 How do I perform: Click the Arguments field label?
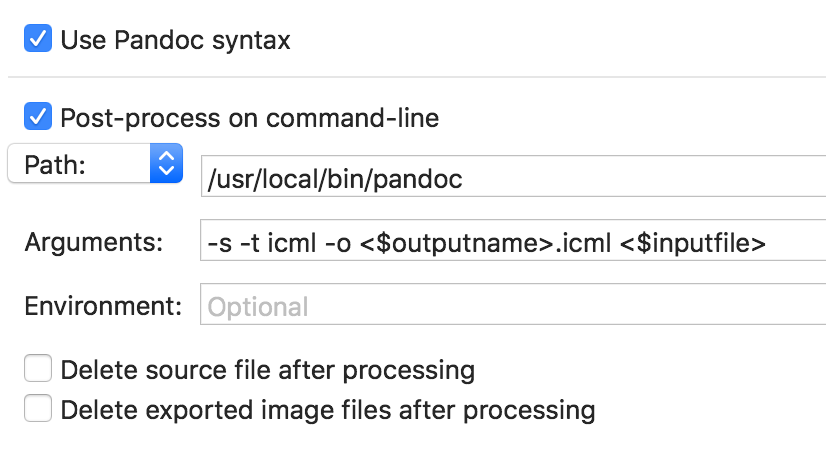94,242
